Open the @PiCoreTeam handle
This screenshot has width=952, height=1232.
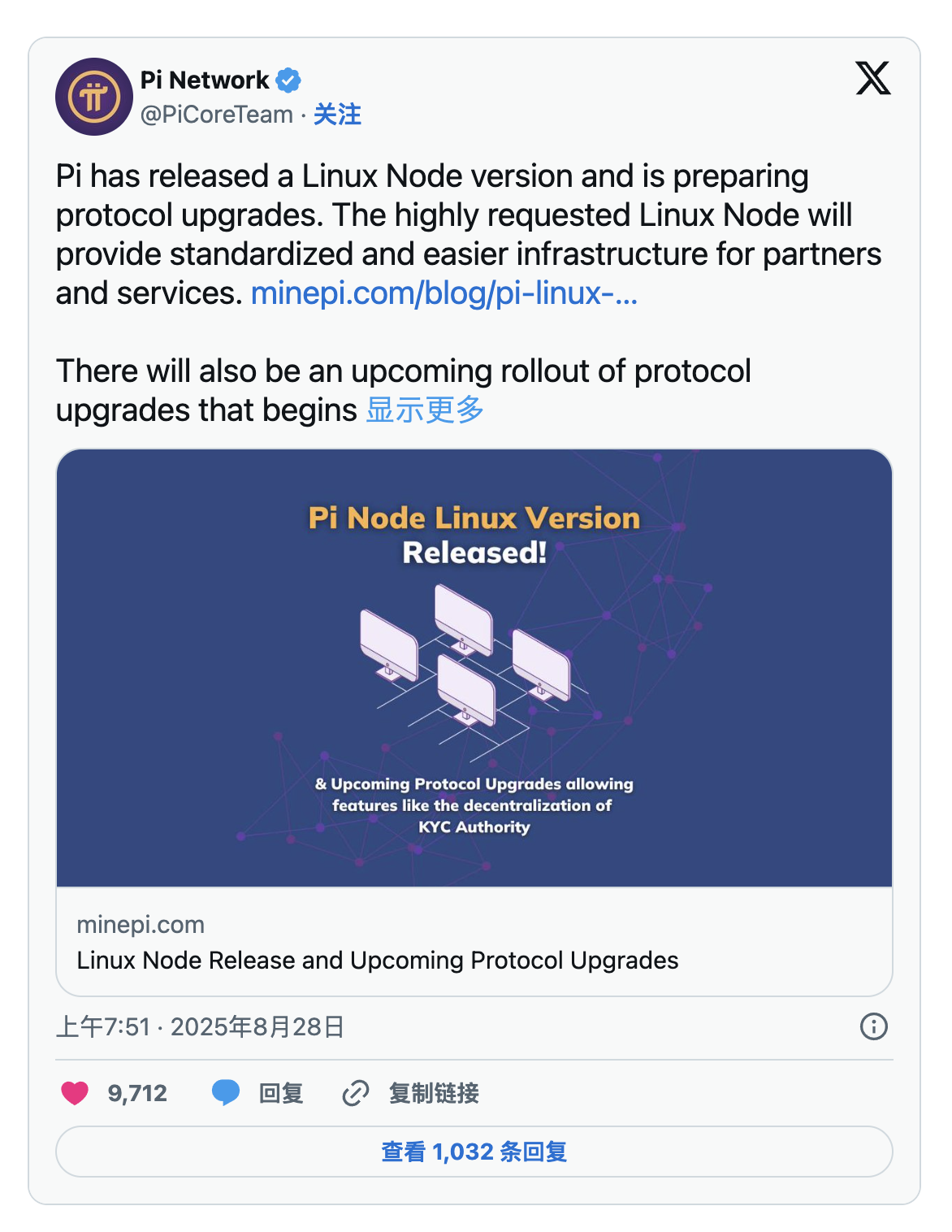[216, 115]
